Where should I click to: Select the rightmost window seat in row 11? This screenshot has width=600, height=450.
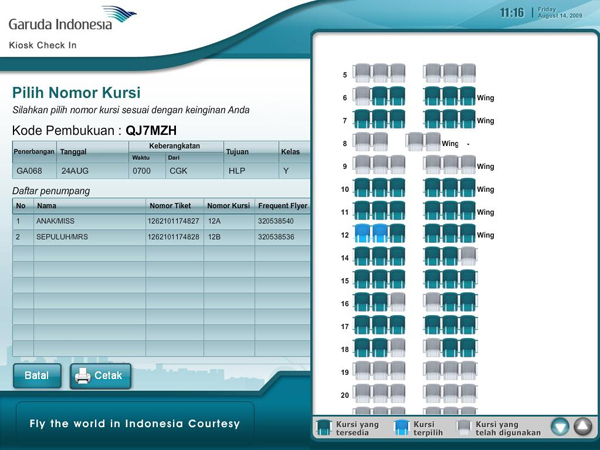[x=467, y=212]
